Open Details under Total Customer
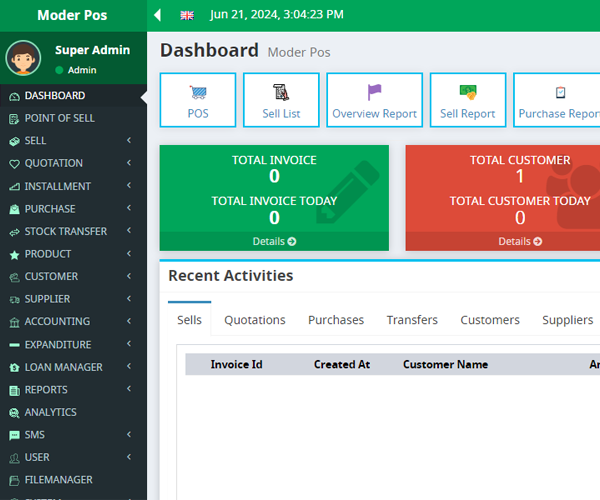 [x=520, y=241]
